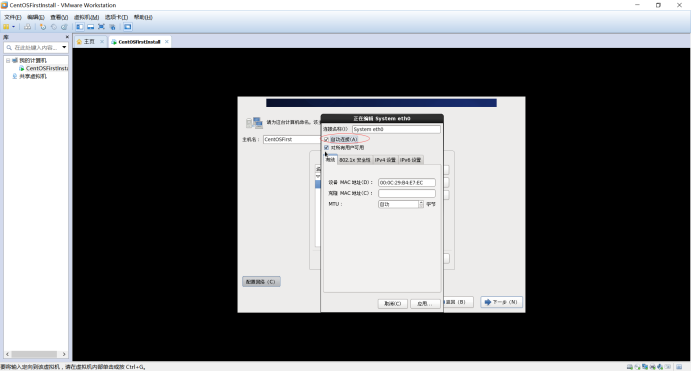Viewport: 692px width, 371px height.
Task: Click the network computers icon in installer
Action: (x=254, y=123)
